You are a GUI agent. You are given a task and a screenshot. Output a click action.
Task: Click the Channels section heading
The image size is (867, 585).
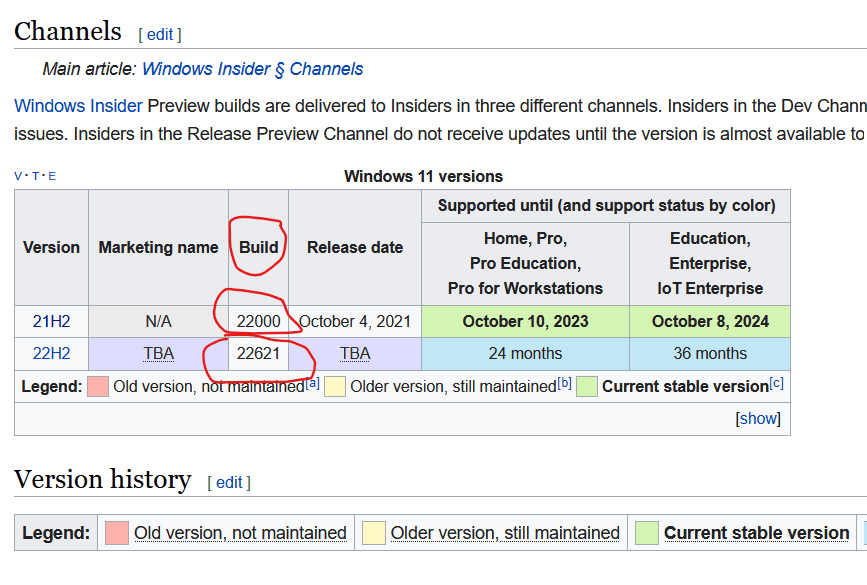(x=67, y=31)
